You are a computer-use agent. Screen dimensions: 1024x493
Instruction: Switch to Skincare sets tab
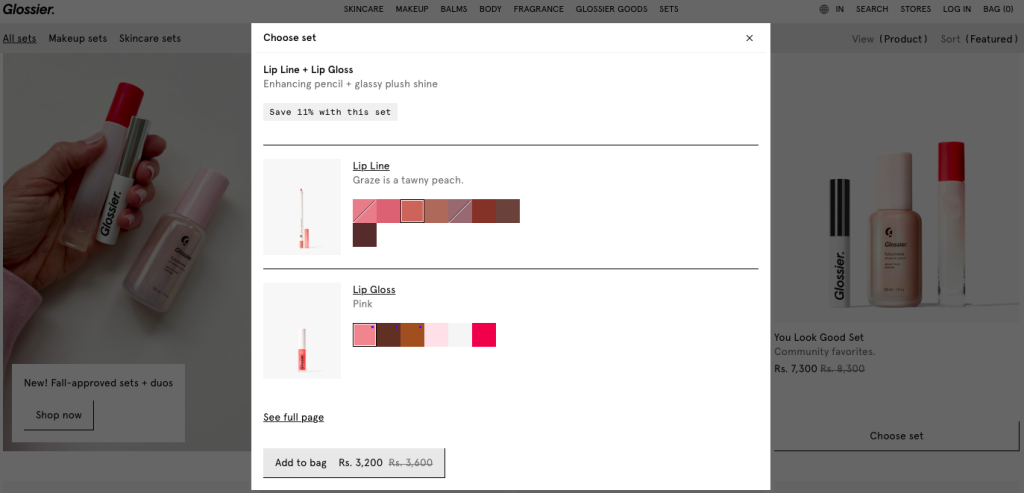150,39
